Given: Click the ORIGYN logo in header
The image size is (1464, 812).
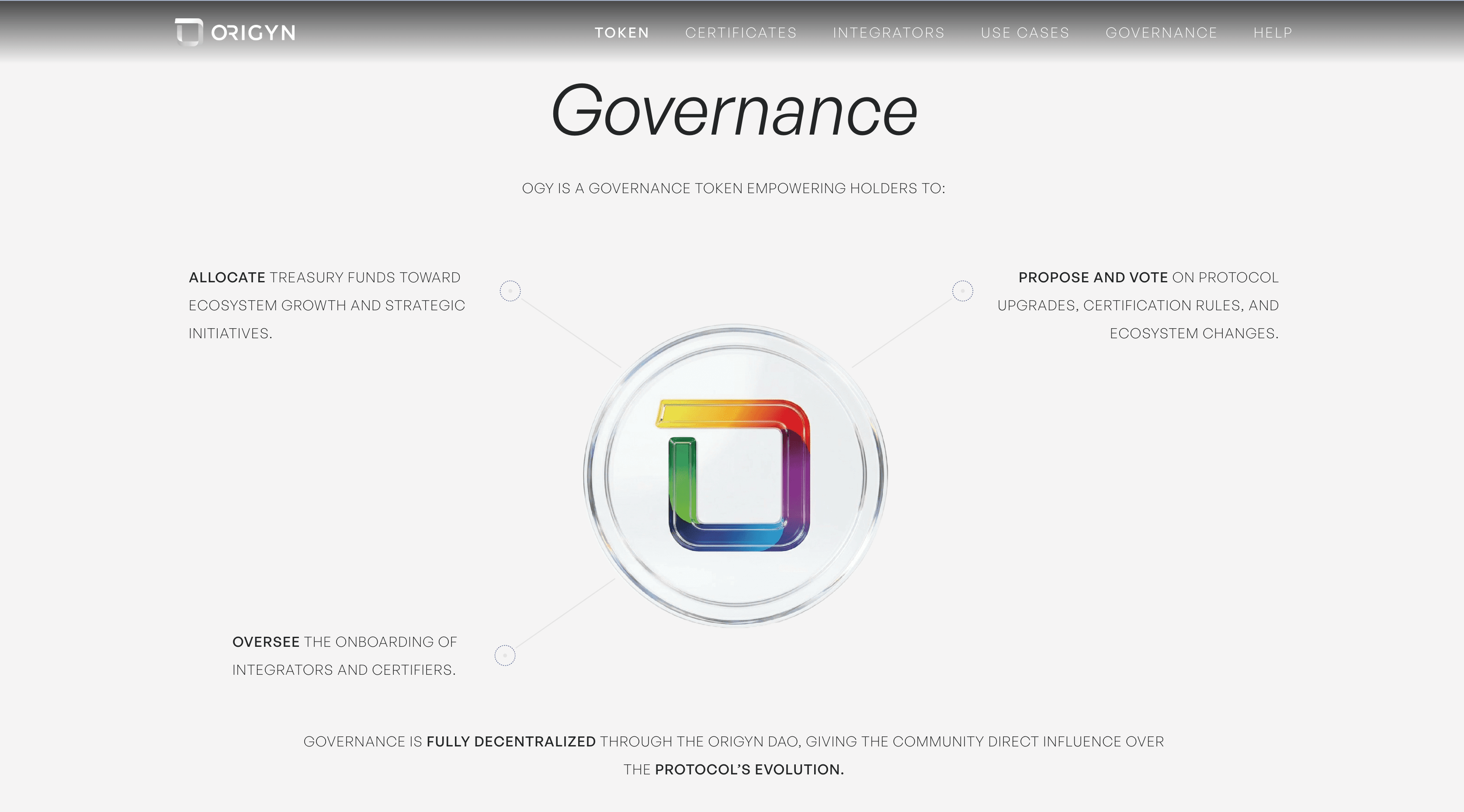Looking at the screenshot, I should (x=235, y=32).
